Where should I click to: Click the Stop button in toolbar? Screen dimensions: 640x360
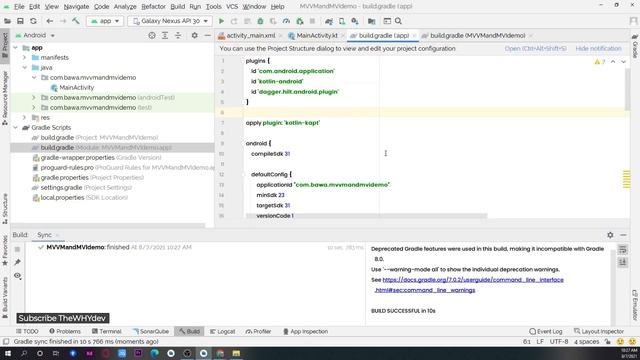312,21
